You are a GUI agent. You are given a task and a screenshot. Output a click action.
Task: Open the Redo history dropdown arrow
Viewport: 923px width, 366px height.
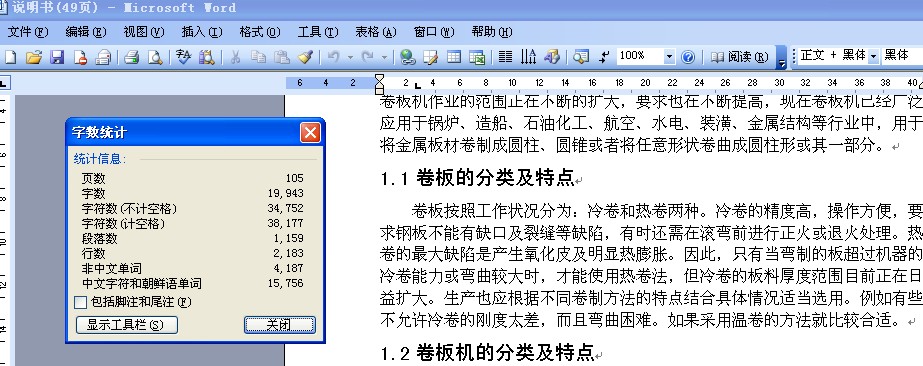(384, 57)
